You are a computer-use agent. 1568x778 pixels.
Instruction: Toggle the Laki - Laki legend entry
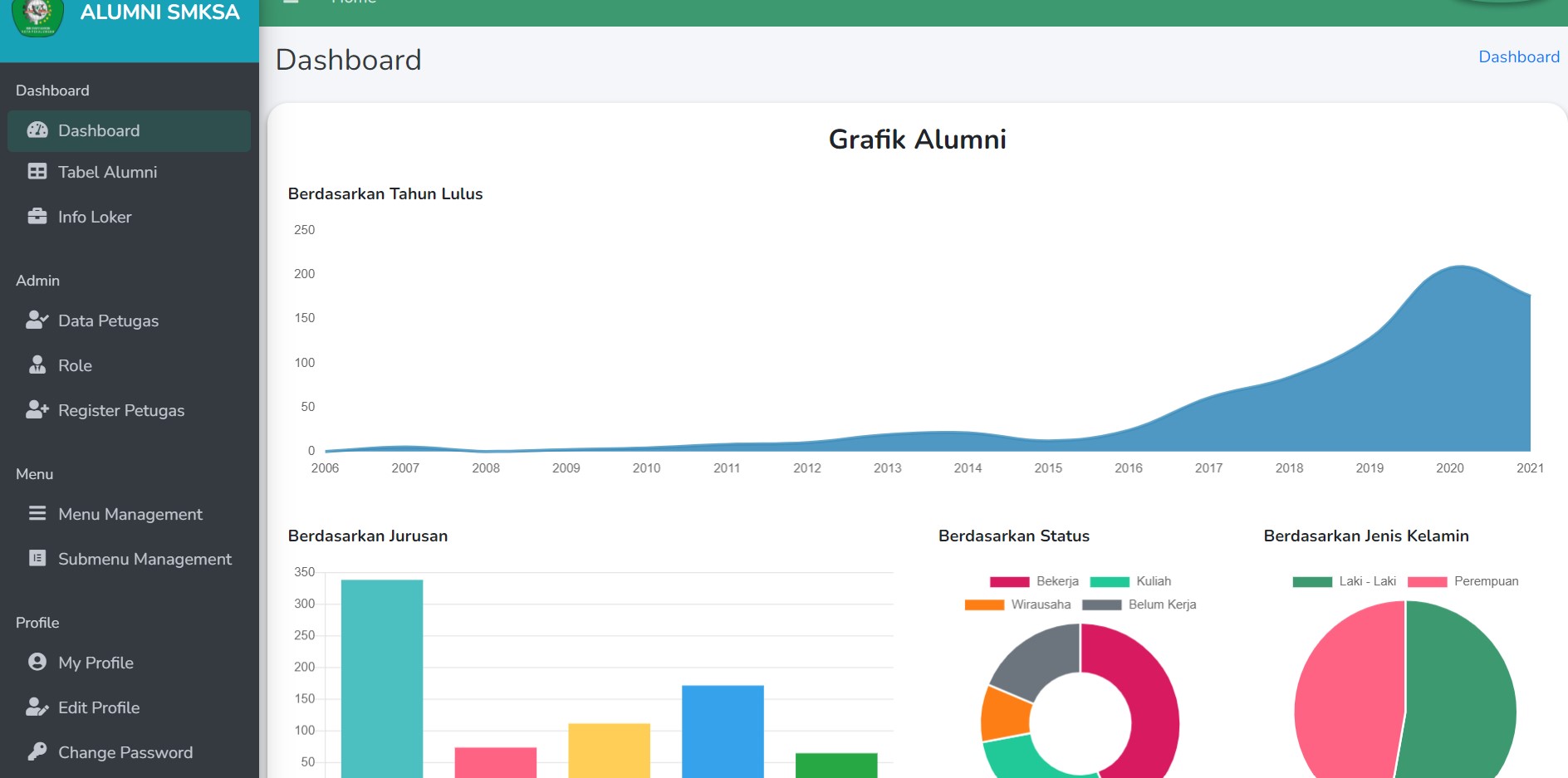coord(1345,581)
